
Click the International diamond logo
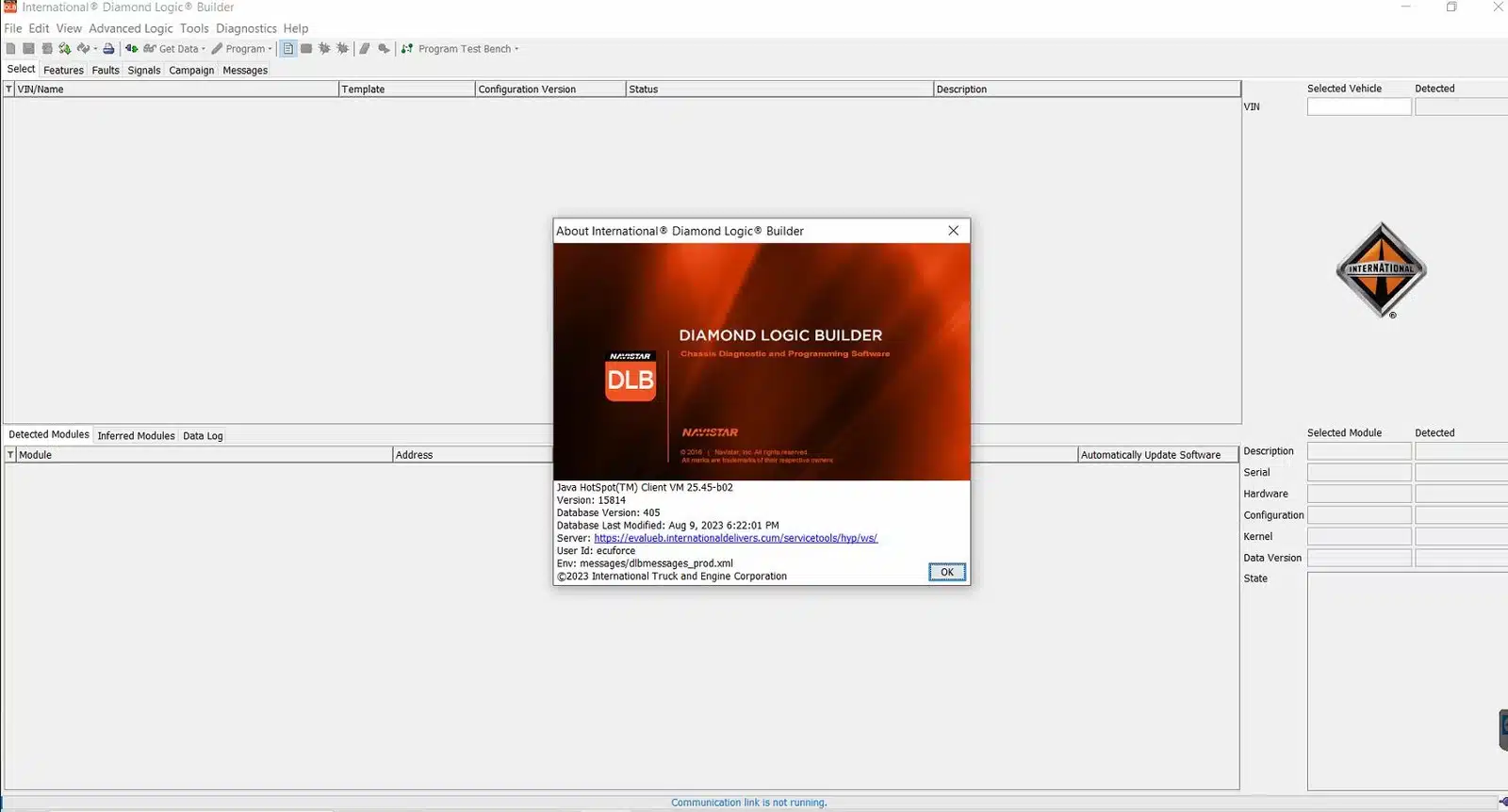click(x=1381, y=270)
